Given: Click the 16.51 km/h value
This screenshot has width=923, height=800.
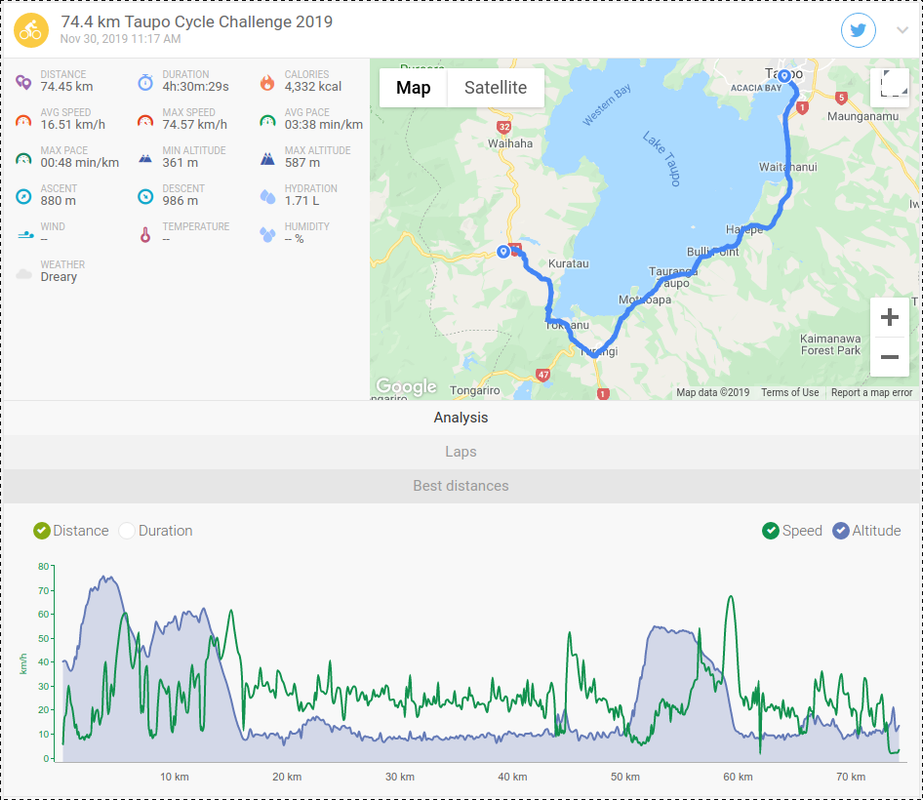Looking at the screenshot, I should tap(72, 125).
